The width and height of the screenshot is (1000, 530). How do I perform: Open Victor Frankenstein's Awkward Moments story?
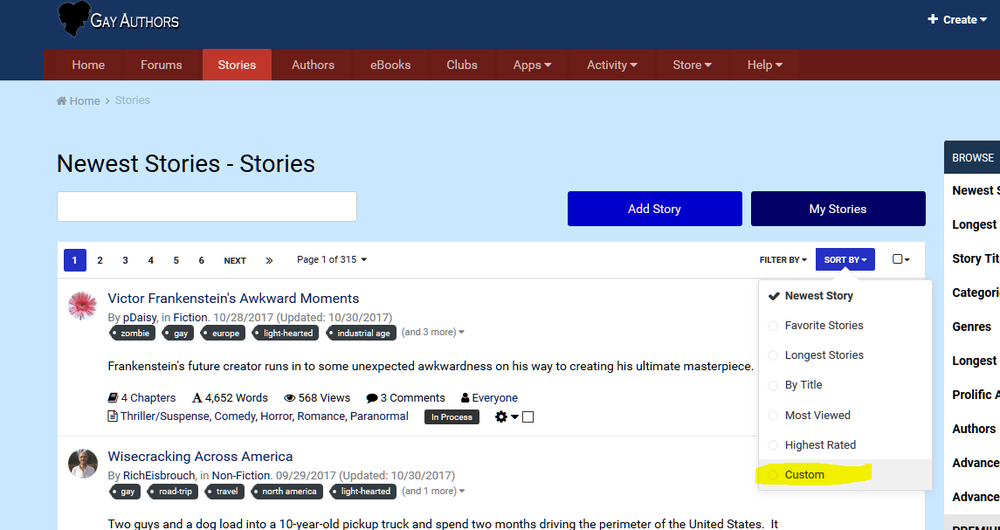coord(233,298)
